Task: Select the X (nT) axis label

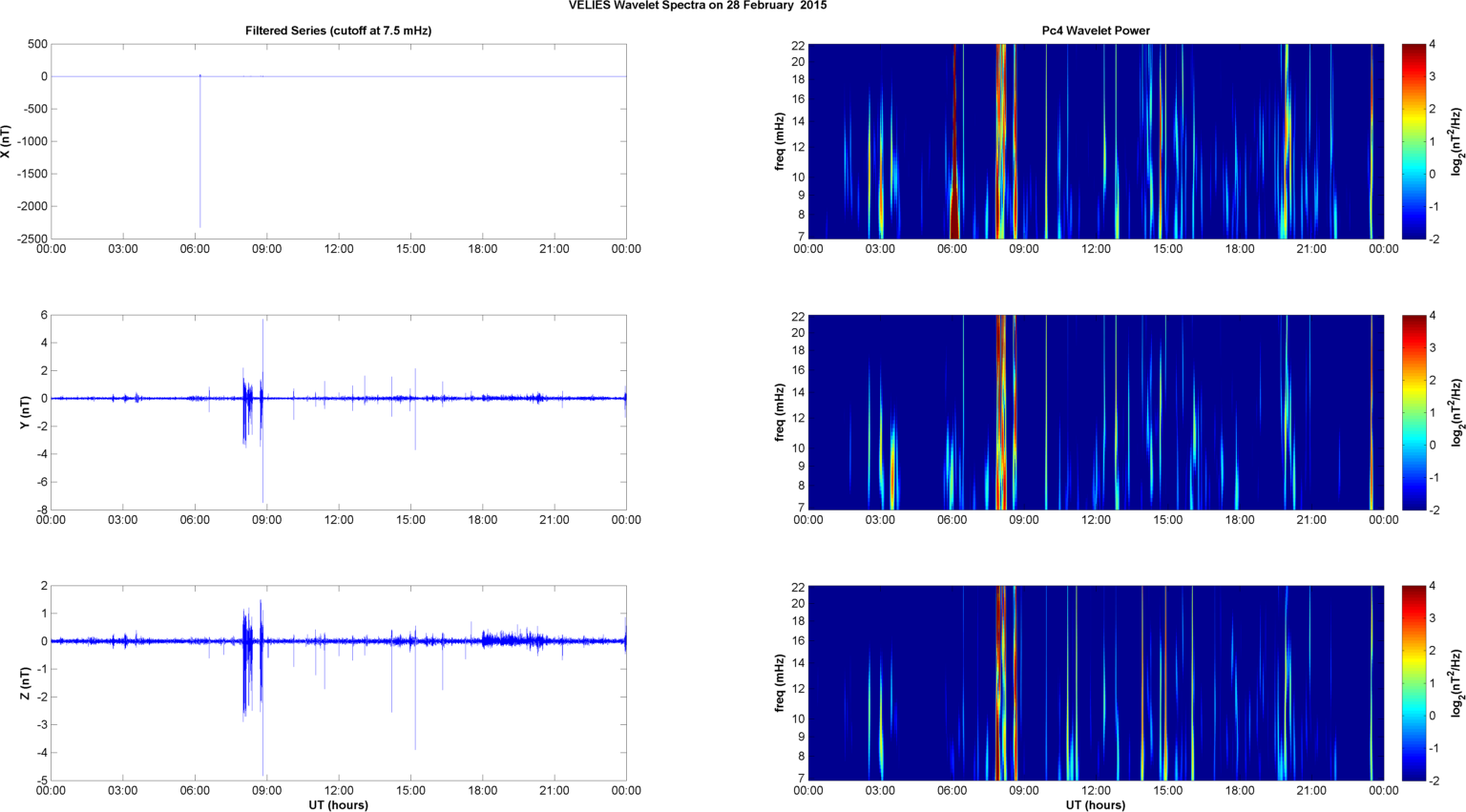Action: tap(6, 141)
